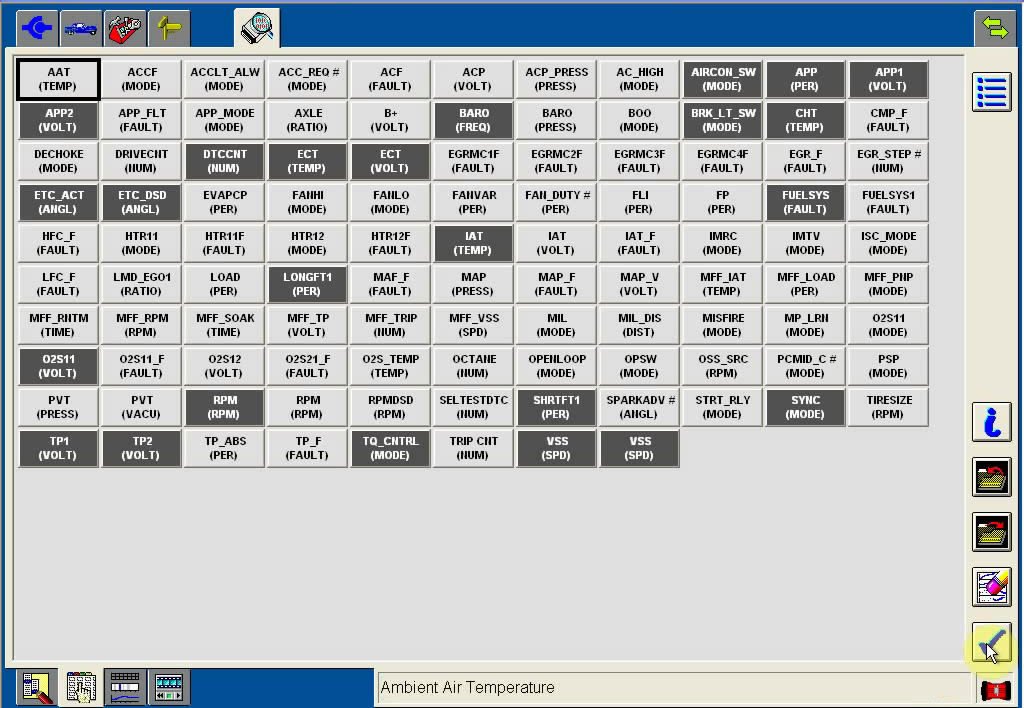Select the OCTANE (NUM) parameter
Screen dimensions: 1024x708
pos(473,367)
